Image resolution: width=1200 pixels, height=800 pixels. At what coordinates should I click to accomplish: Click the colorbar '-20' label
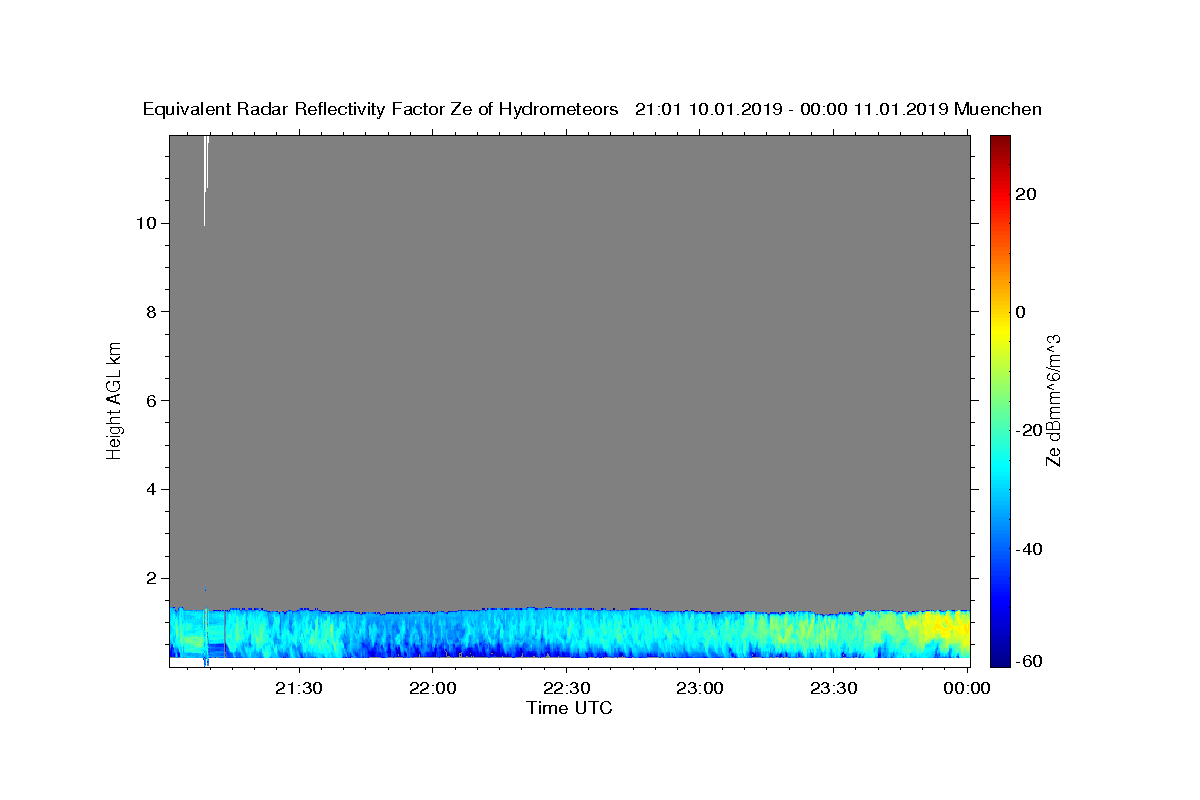1030,430
